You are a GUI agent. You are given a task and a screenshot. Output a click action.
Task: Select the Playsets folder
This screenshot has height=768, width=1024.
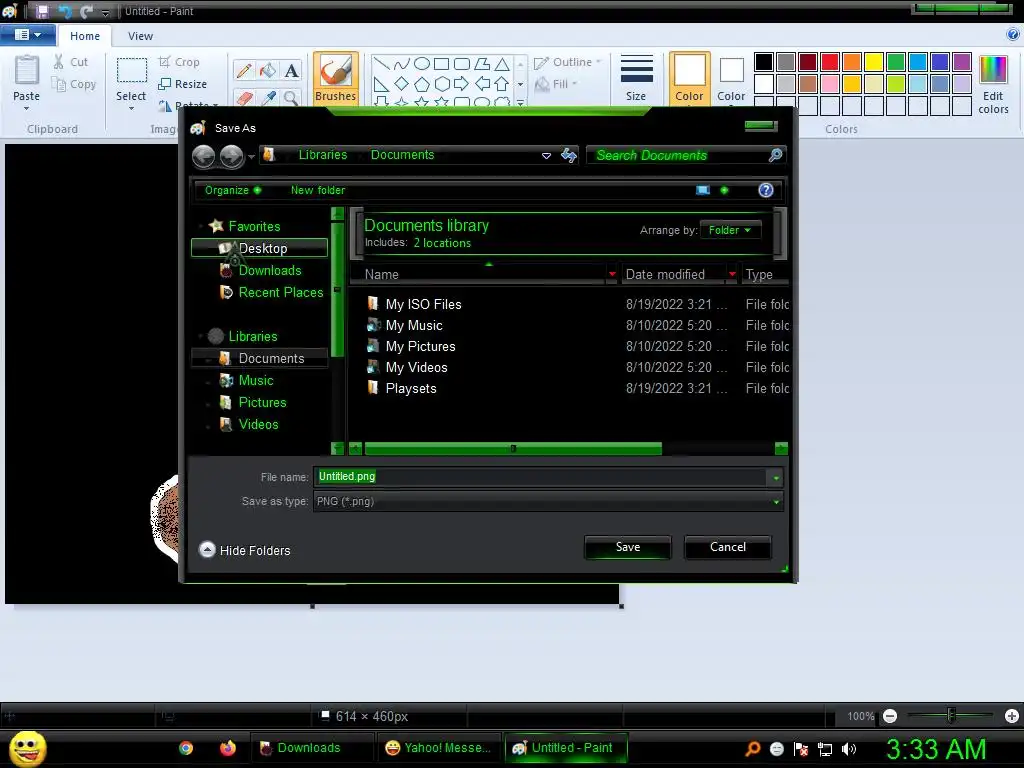(x=411, y=389)
